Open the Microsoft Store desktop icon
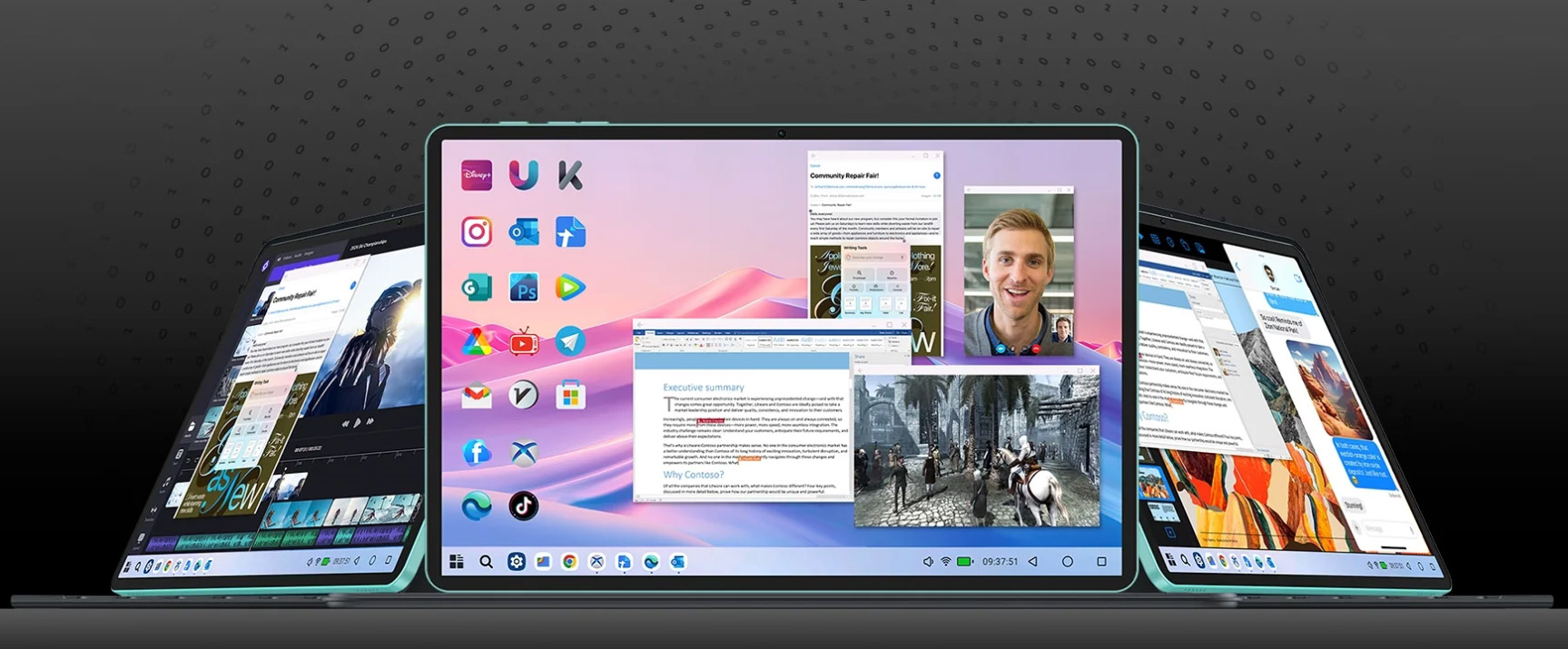The image size is (1568, 649). (570, 396)
